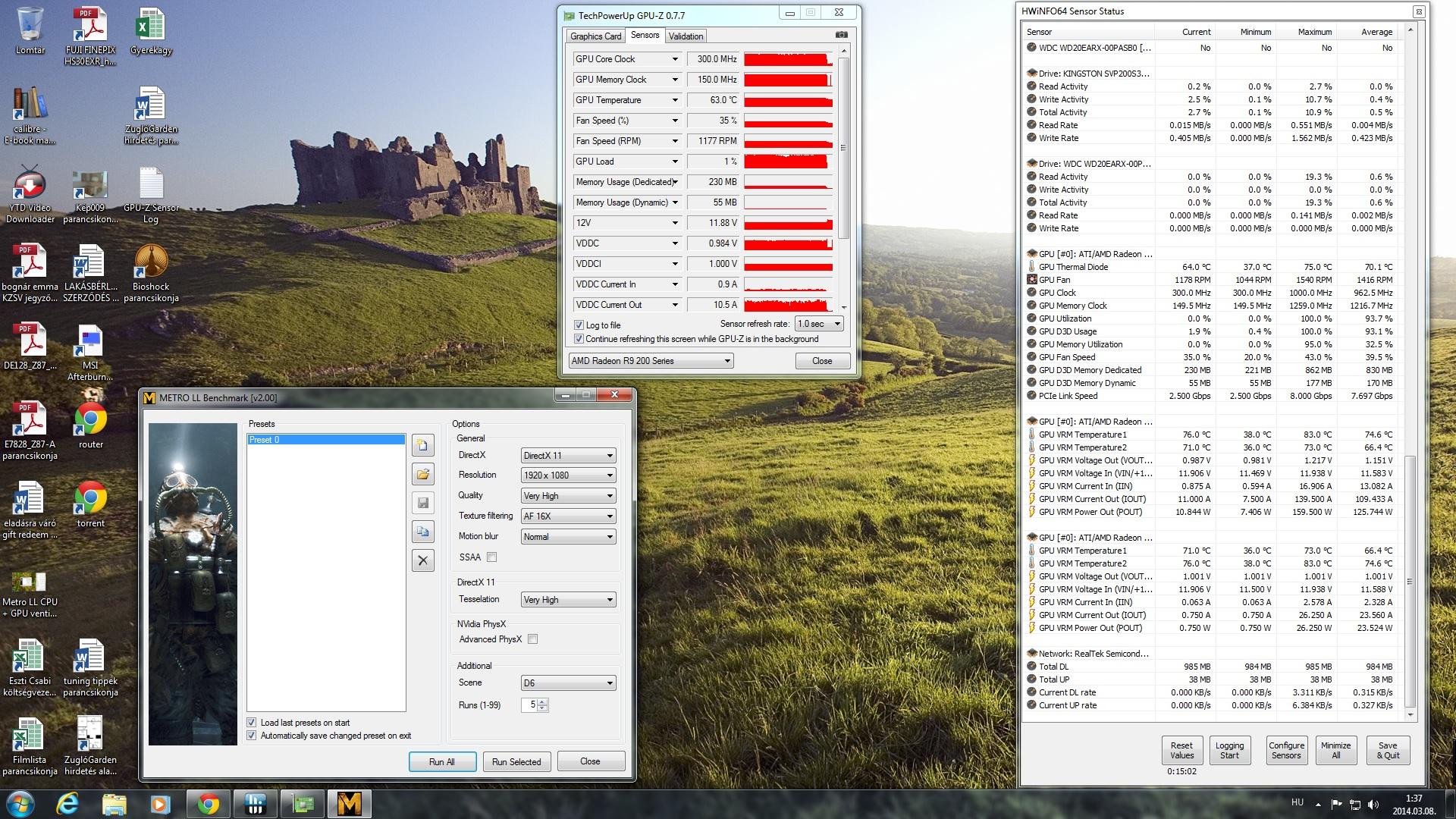Click the copy preset icon
Viewport: 1456px width, 819px height.
click(423, 532)
